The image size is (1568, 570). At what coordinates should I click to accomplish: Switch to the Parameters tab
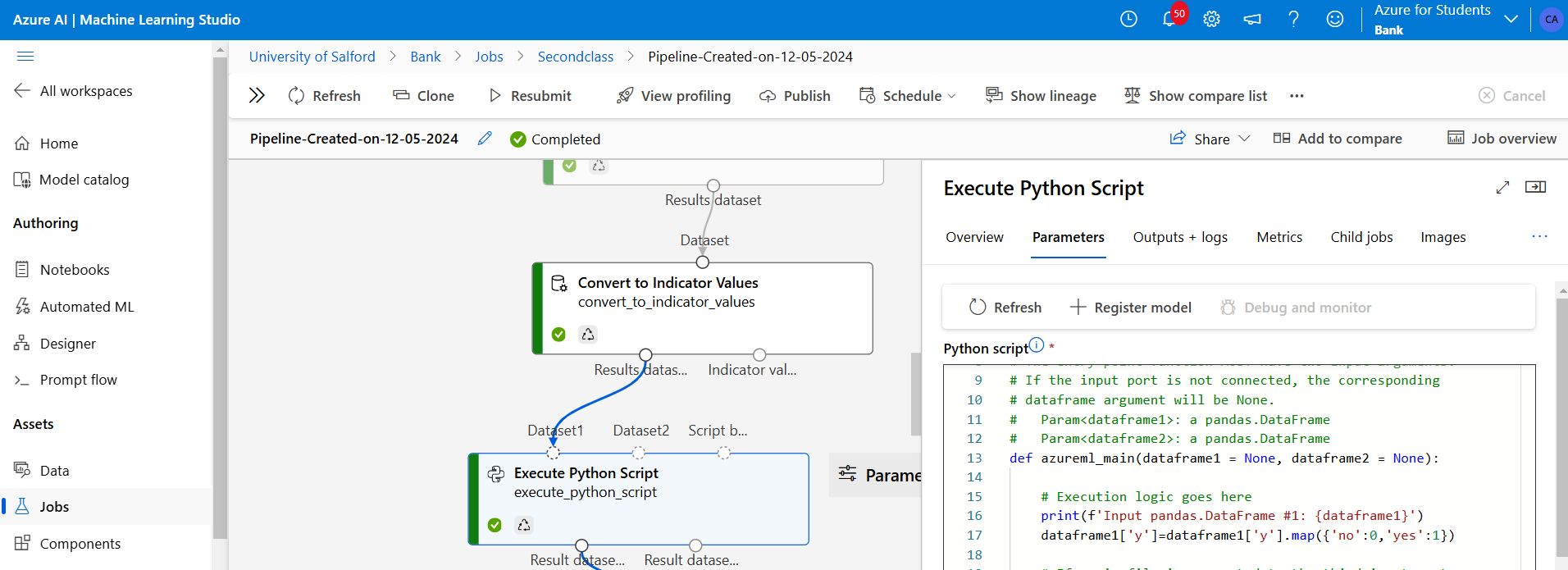tap(1068, 237)
